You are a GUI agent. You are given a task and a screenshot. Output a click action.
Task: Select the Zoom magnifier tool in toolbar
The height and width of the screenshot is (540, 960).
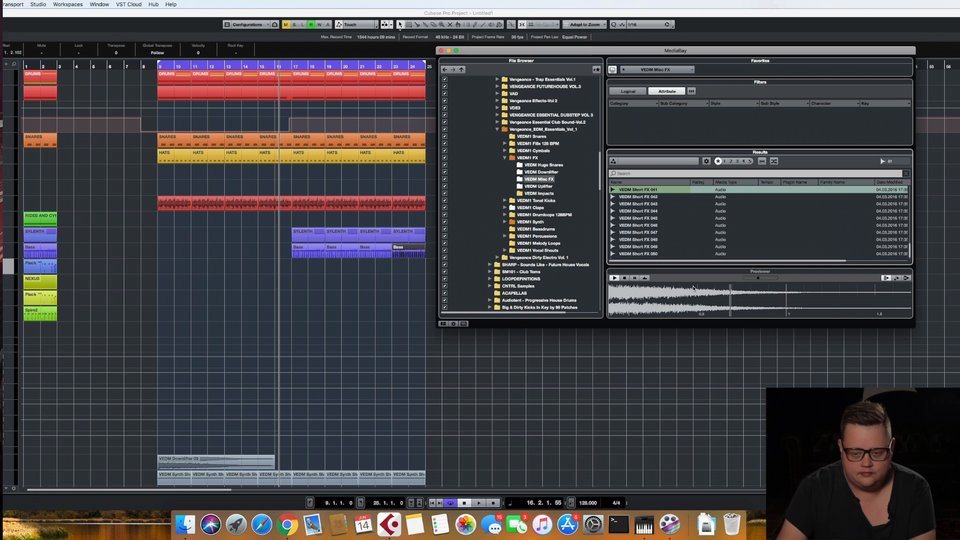coord(441,24)
